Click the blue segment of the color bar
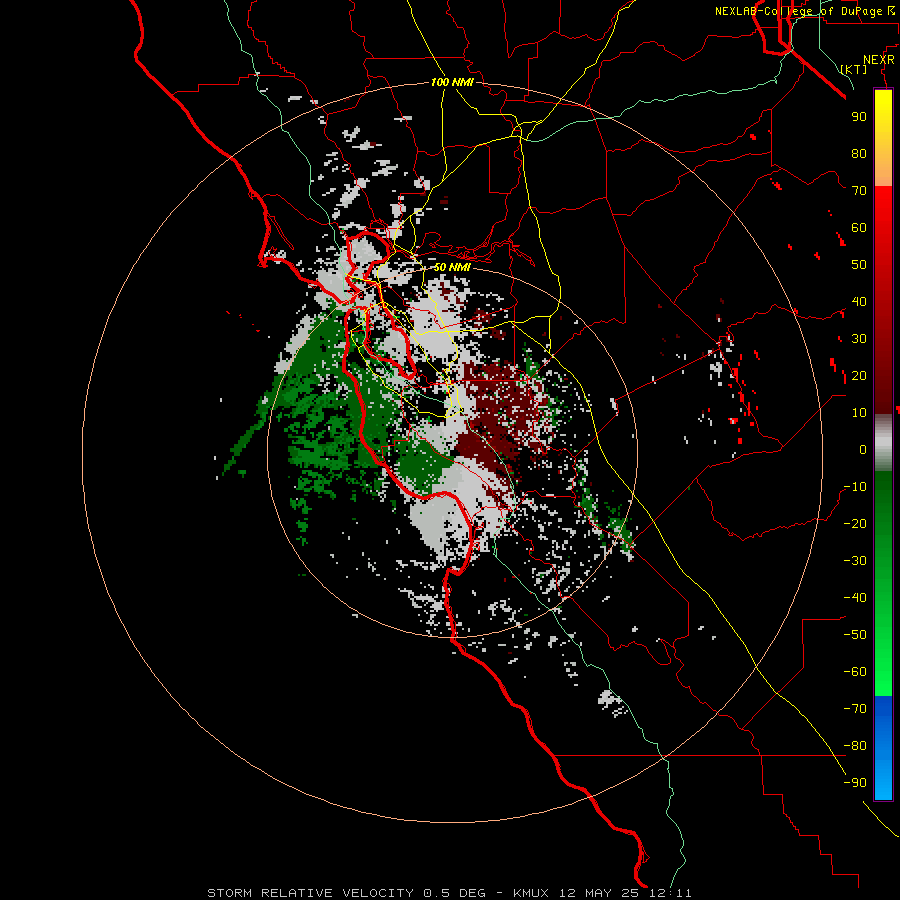 click(883, 748)
